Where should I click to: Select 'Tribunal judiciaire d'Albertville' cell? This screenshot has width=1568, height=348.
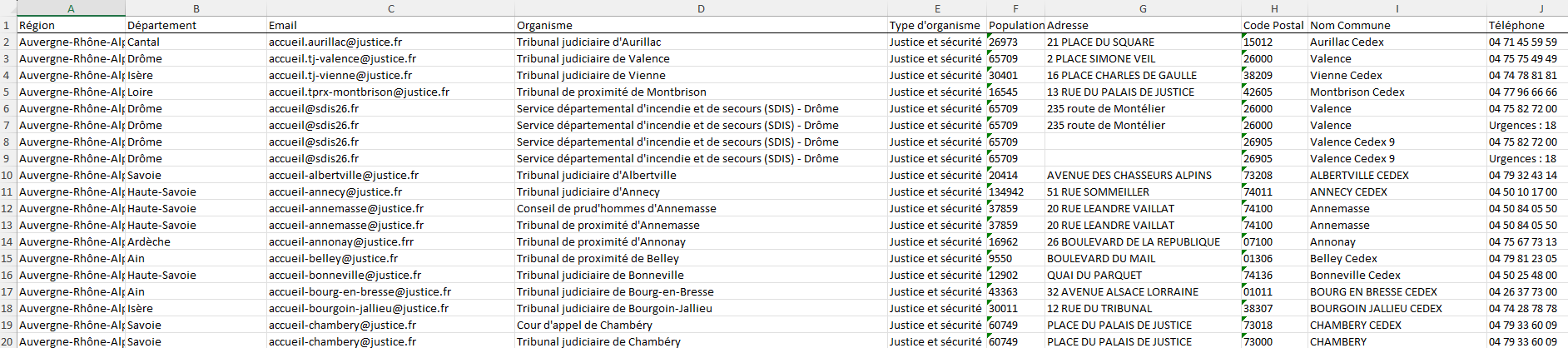point(701,175)
